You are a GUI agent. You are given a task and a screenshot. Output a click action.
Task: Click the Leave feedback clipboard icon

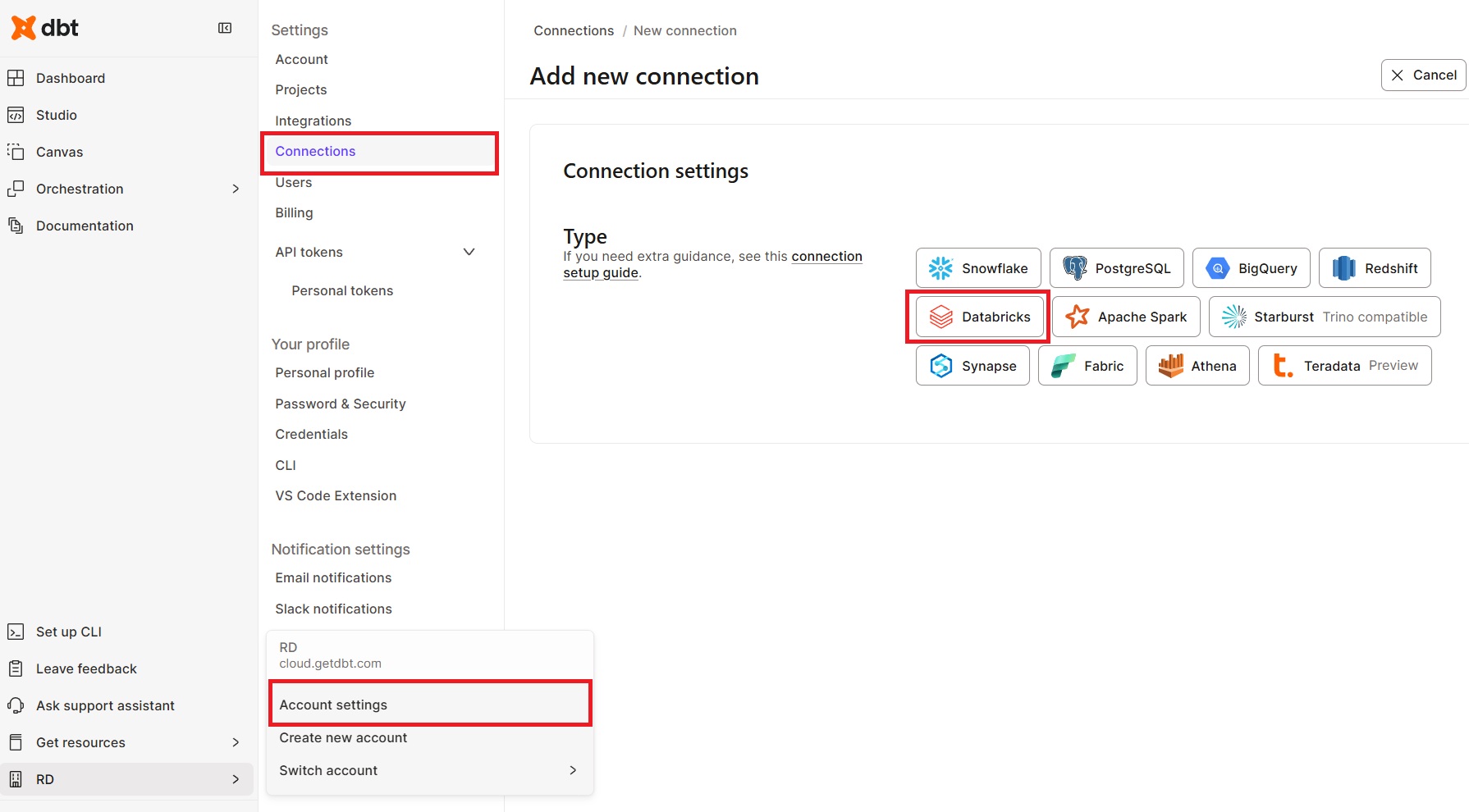[16, 668]
